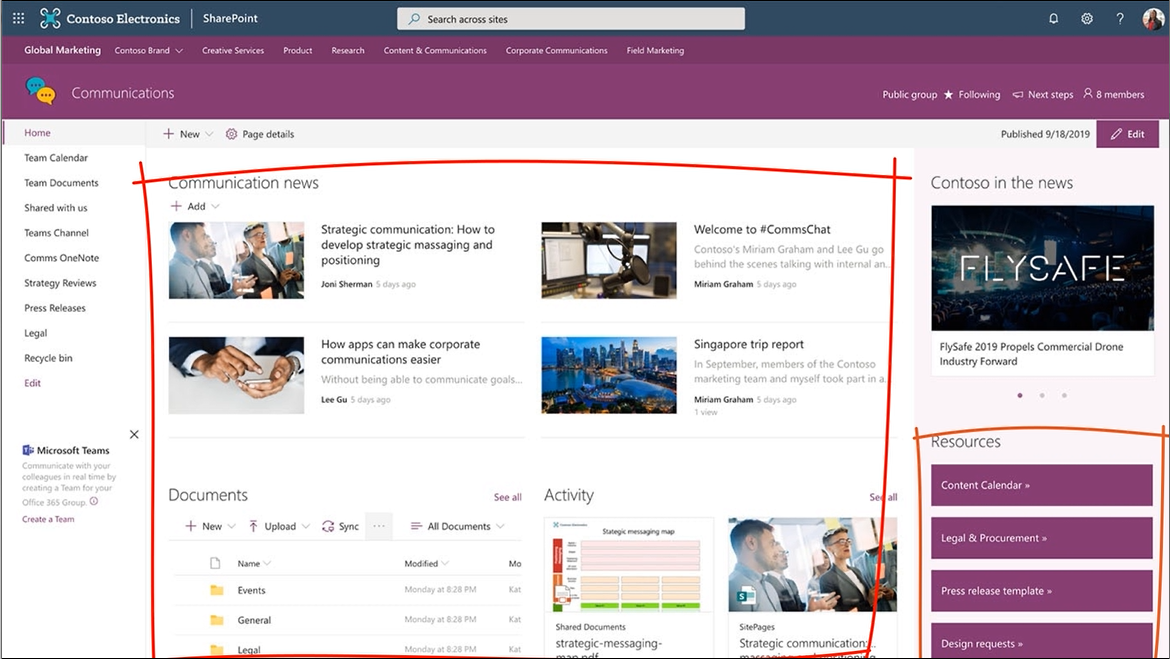Open the settings gear icon
Image resolution: width=1170 pixels, height=659 pixels.
click(x=1087, y=19)
